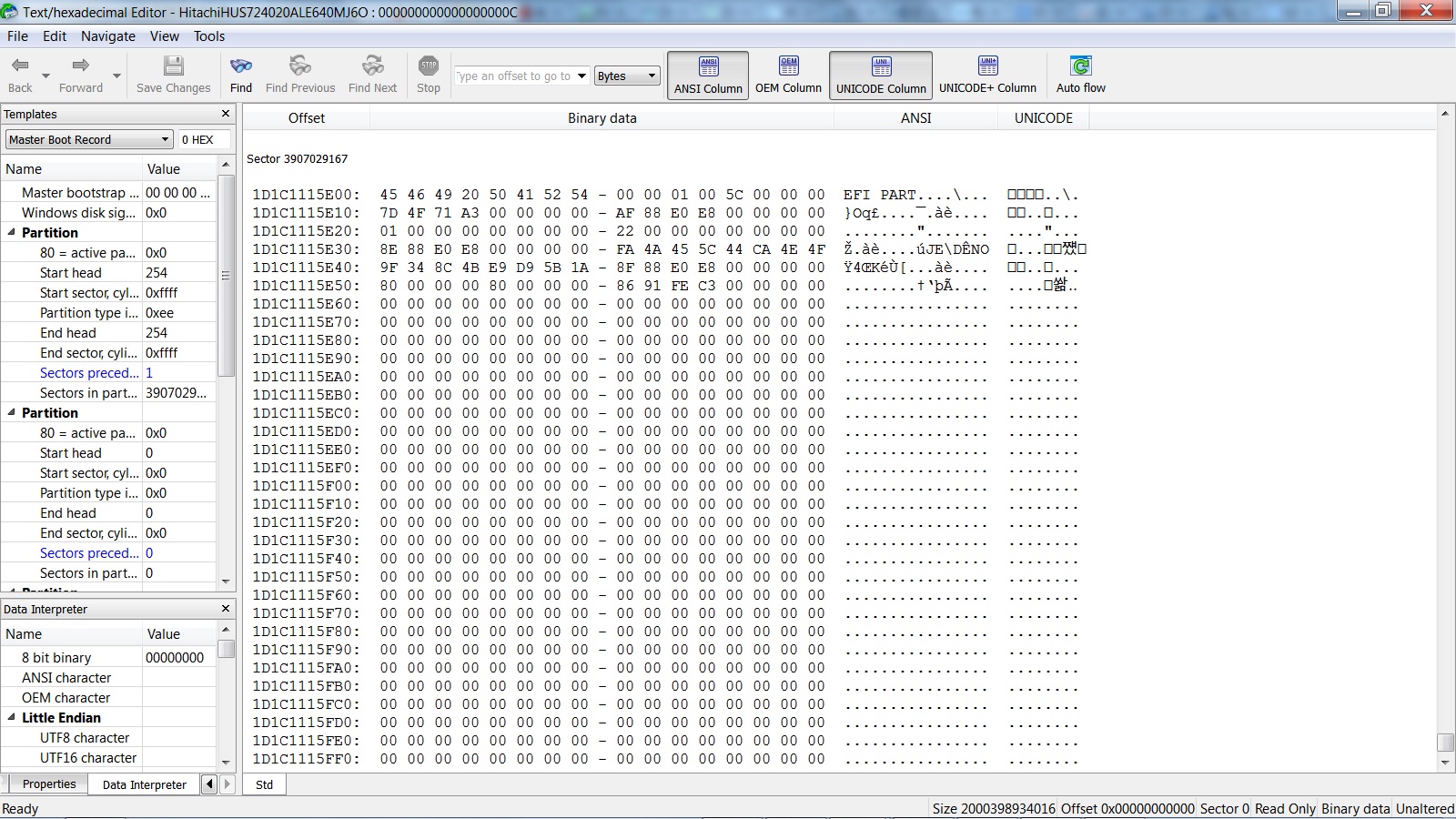This screenshot has width=1456, height=819.
Task: Click the Find Previous icon
Action: 300,66
